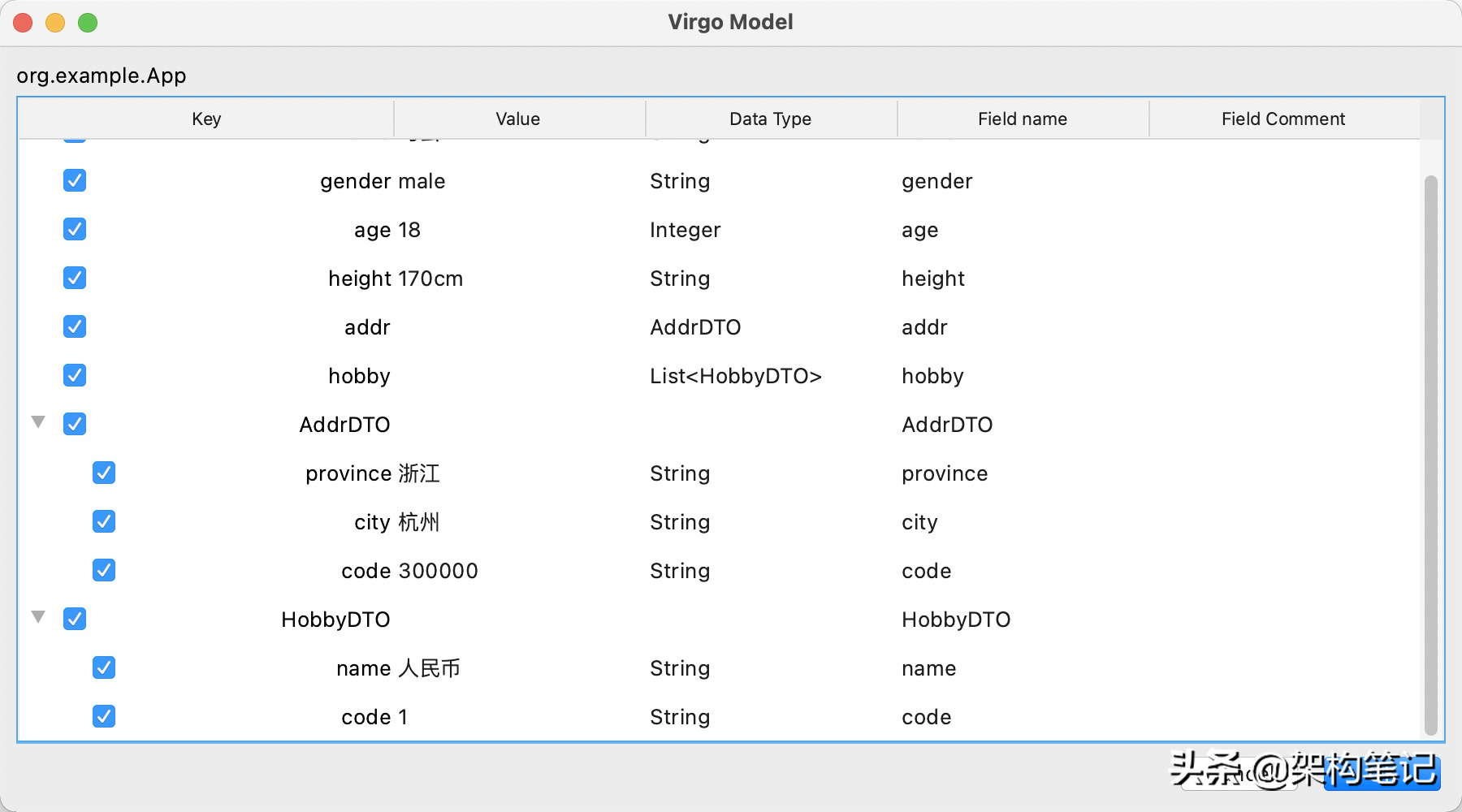Close the Virgo Model window

pos(23,23)
